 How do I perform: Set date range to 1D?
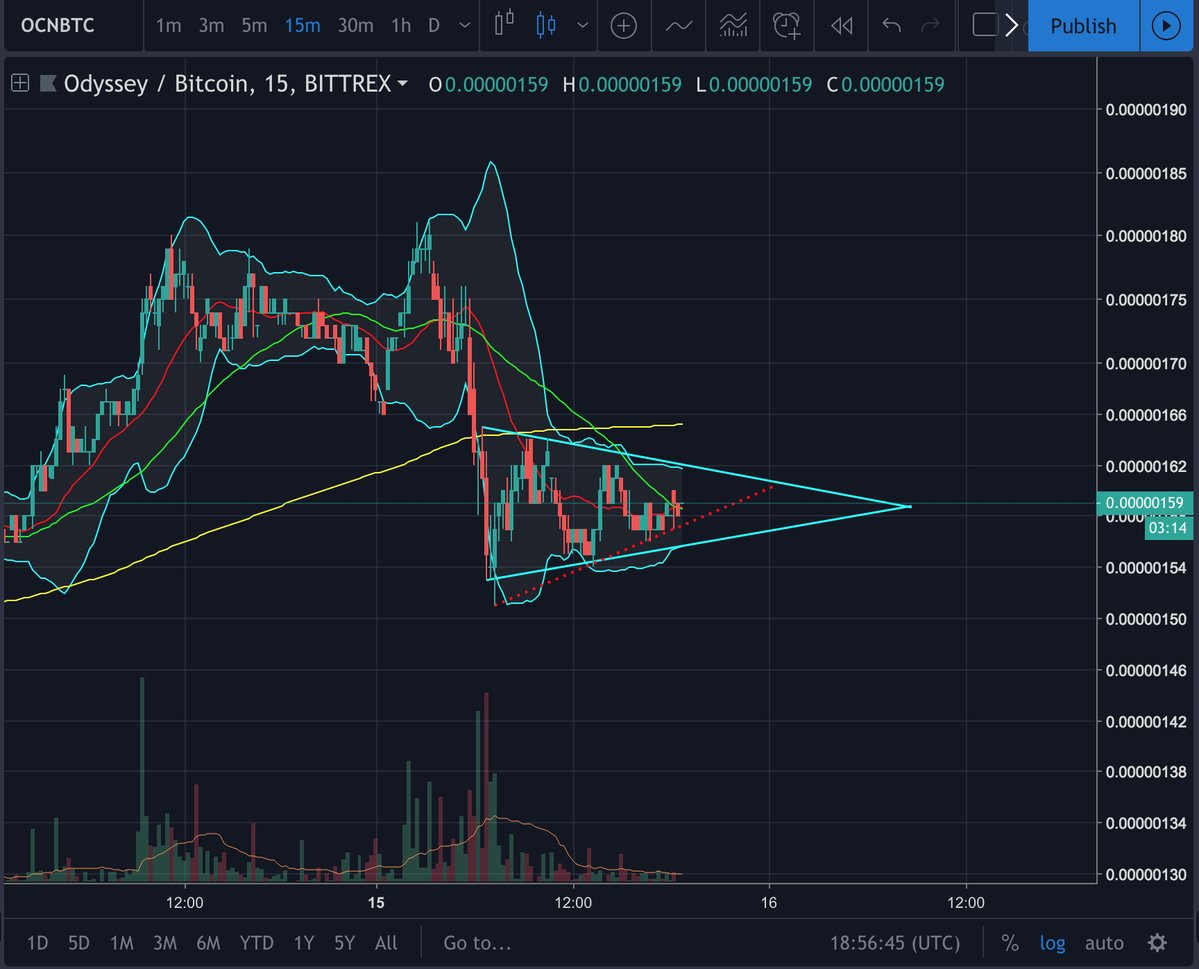pyautogui.click(x=37, y=943)
